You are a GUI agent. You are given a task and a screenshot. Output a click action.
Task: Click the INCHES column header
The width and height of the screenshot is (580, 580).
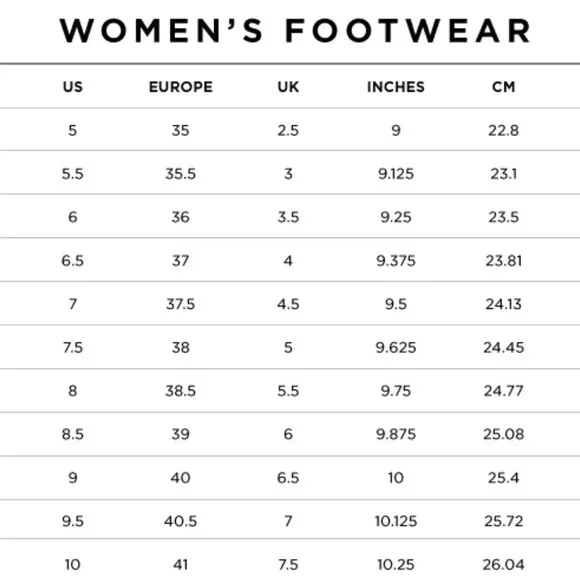click(x=396, y=87)
